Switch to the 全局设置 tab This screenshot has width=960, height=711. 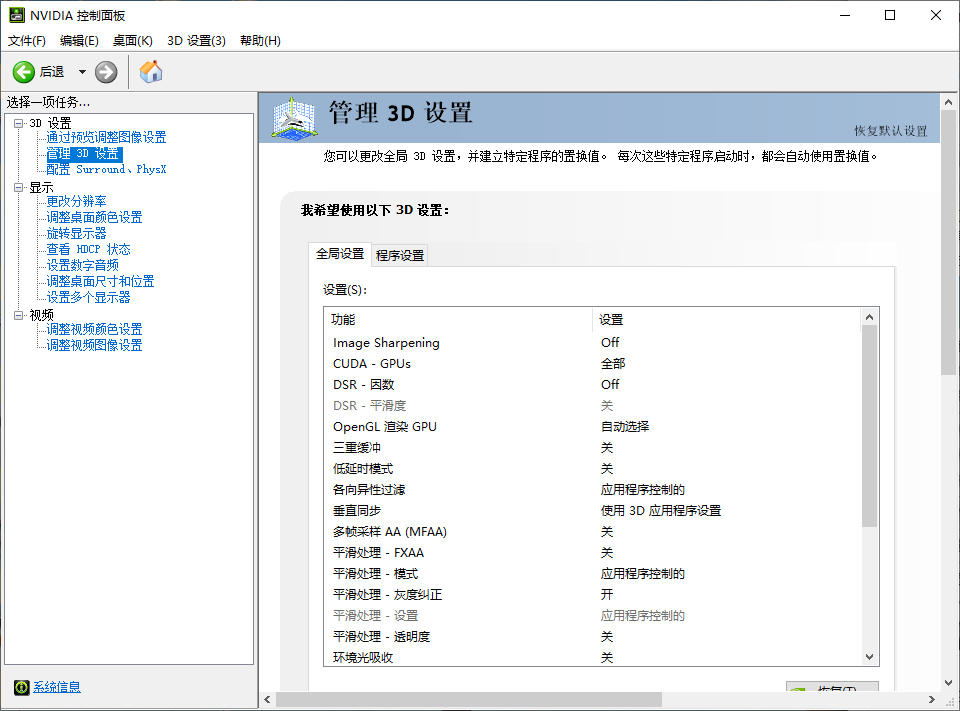tap(340, 254)
